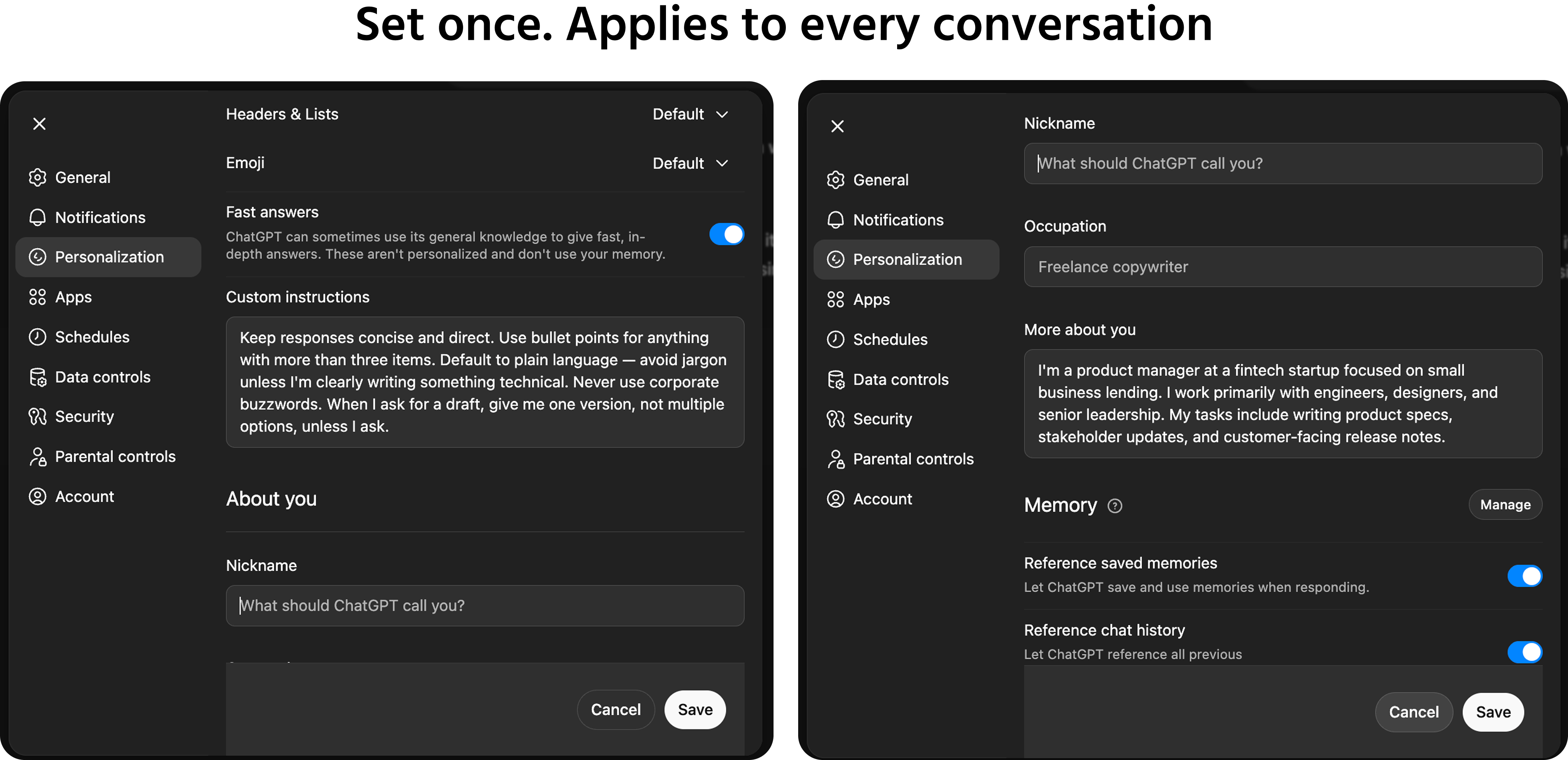1568x760 pixels.
Task: Click the 'Memory' section heading text
Action: (1061, 506)
